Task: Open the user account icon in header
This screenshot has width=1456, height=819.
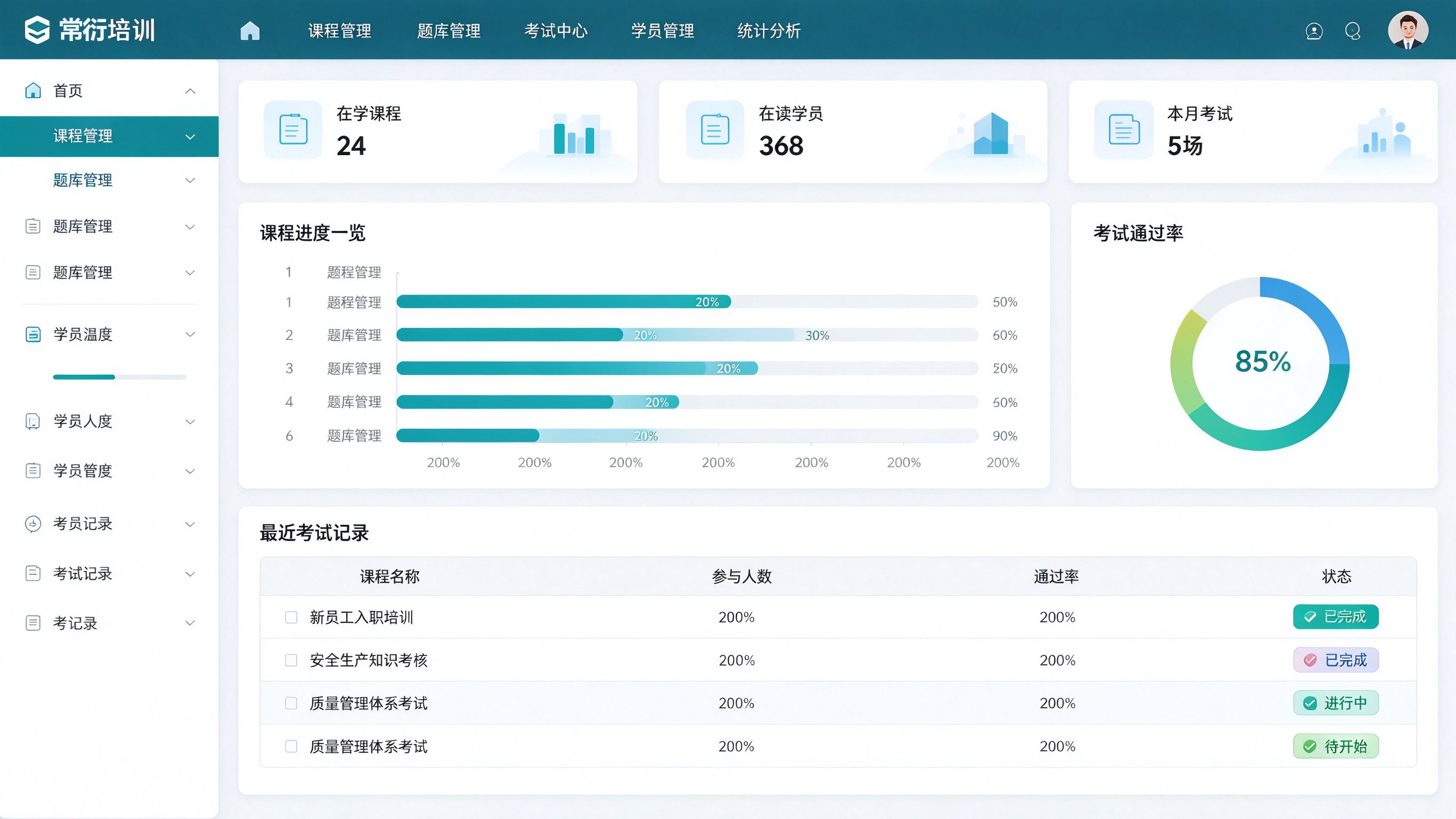Action: click(x=1314, y=31)
